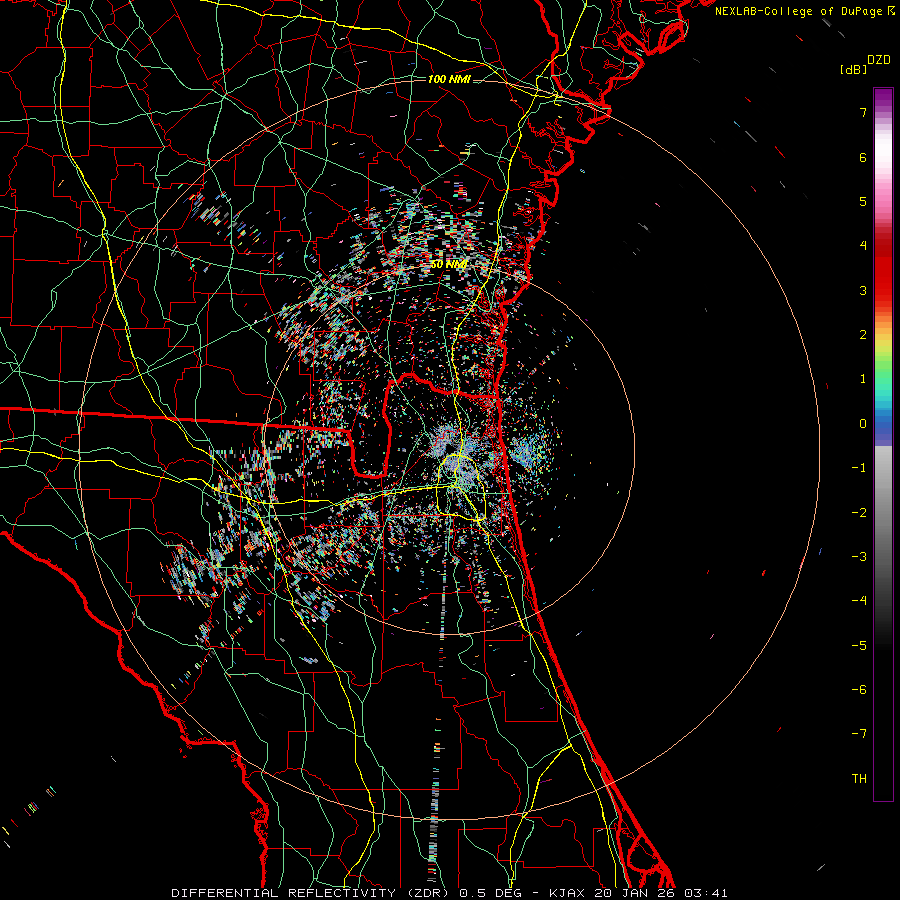Screen dimensions: 900x900
Task: Click the 2 value on the color scale
Action: (x=863, y=335)
